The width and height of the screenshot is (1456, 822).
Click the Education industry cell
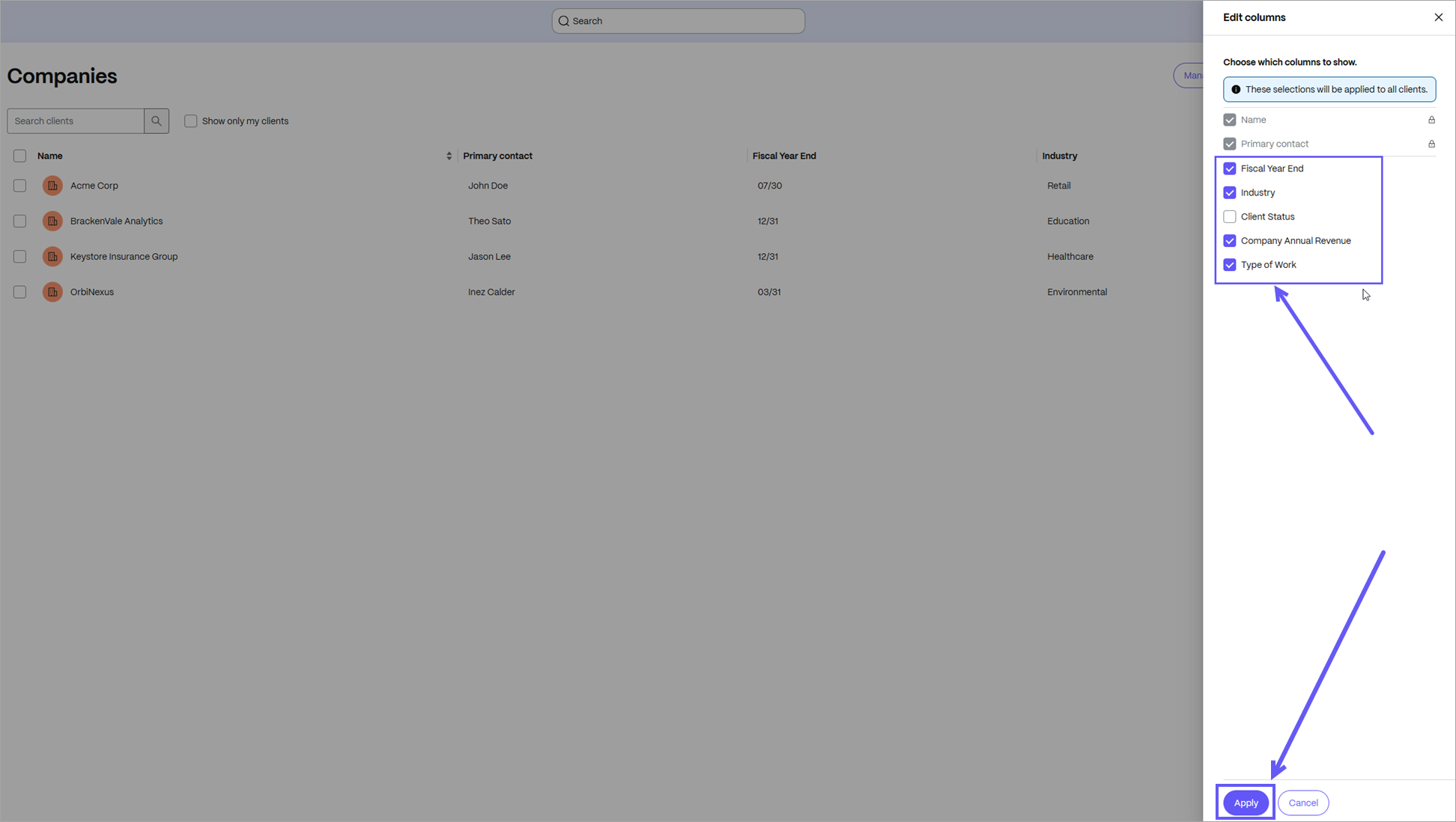pyautogui.click(x=1069, y=221)
